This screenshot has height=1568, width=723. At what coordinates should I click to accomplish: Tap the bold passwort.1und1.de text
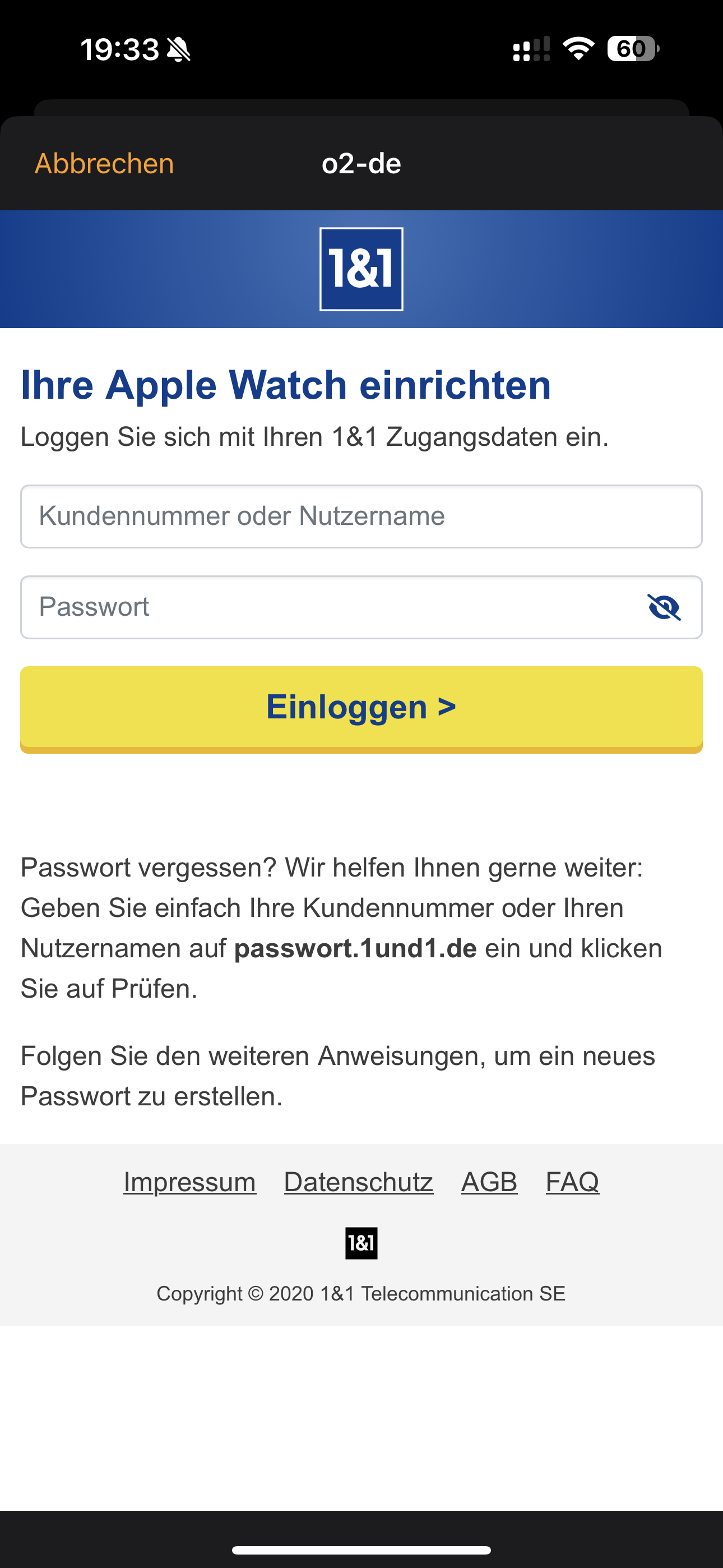pos(355,948)
